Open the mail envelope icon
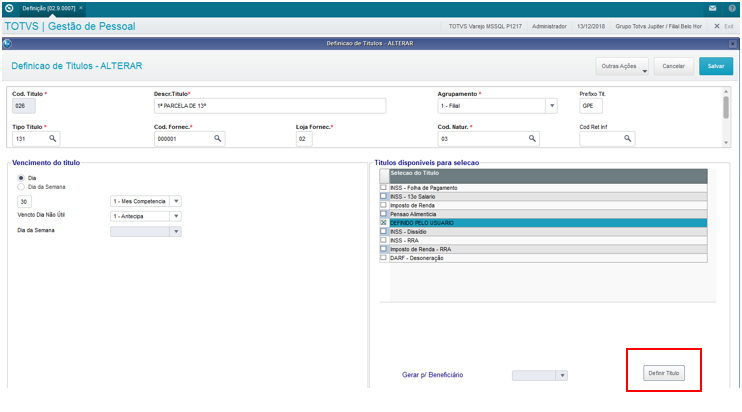This screenshot has width=742, height=412. (713, 8)
